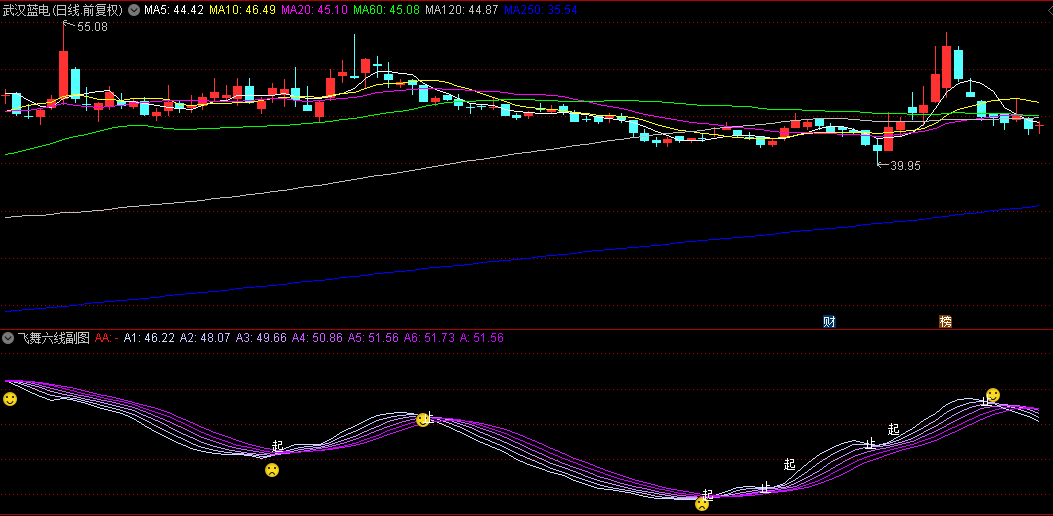Click the 起 label above the lowest sad face
The width and height of the screenshot is (1053, 516).
pyautogui.click(x=707, y=494)
